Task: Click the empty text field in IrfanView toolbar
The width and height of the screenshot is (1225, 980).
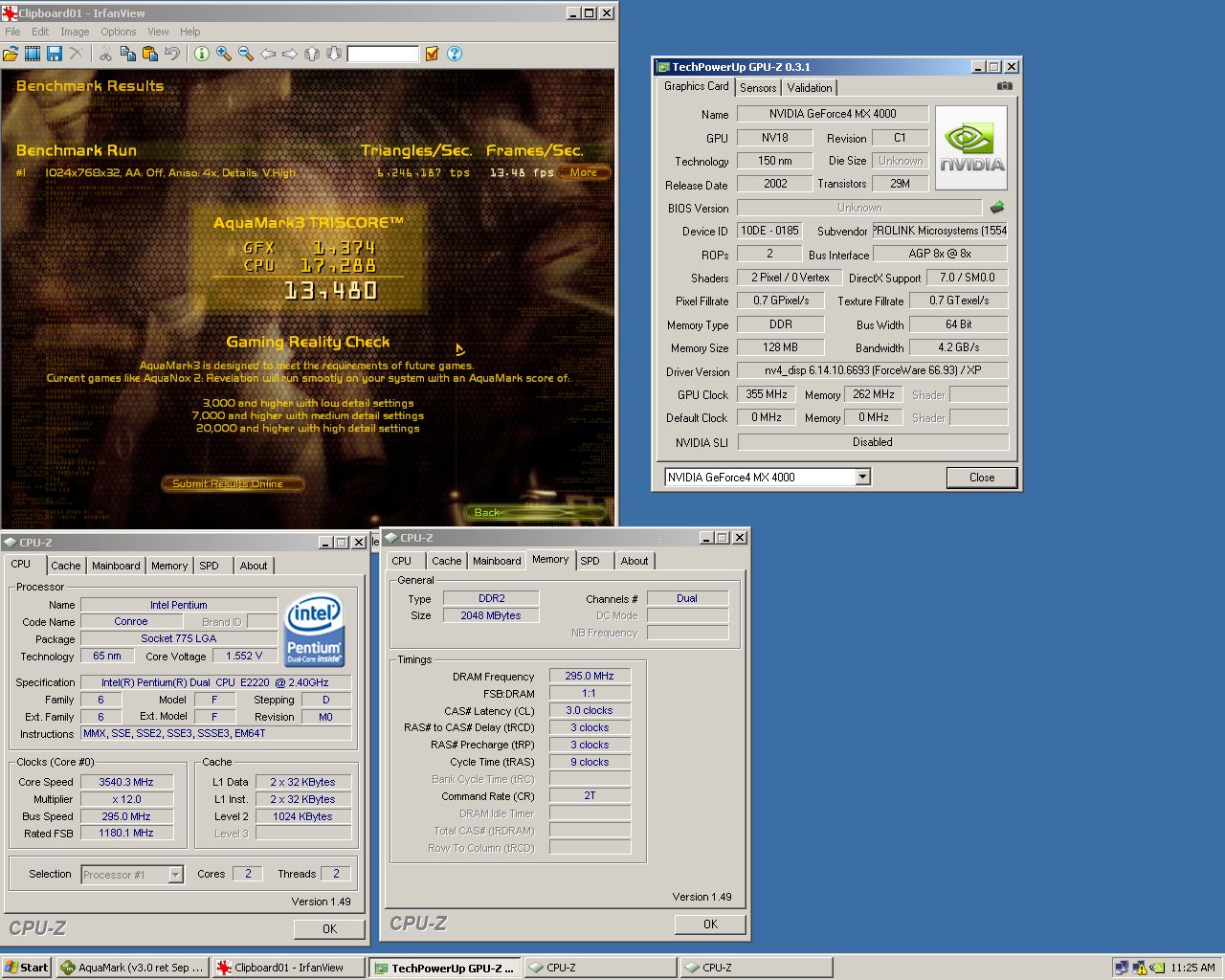Action: click(x=383, y=55)
